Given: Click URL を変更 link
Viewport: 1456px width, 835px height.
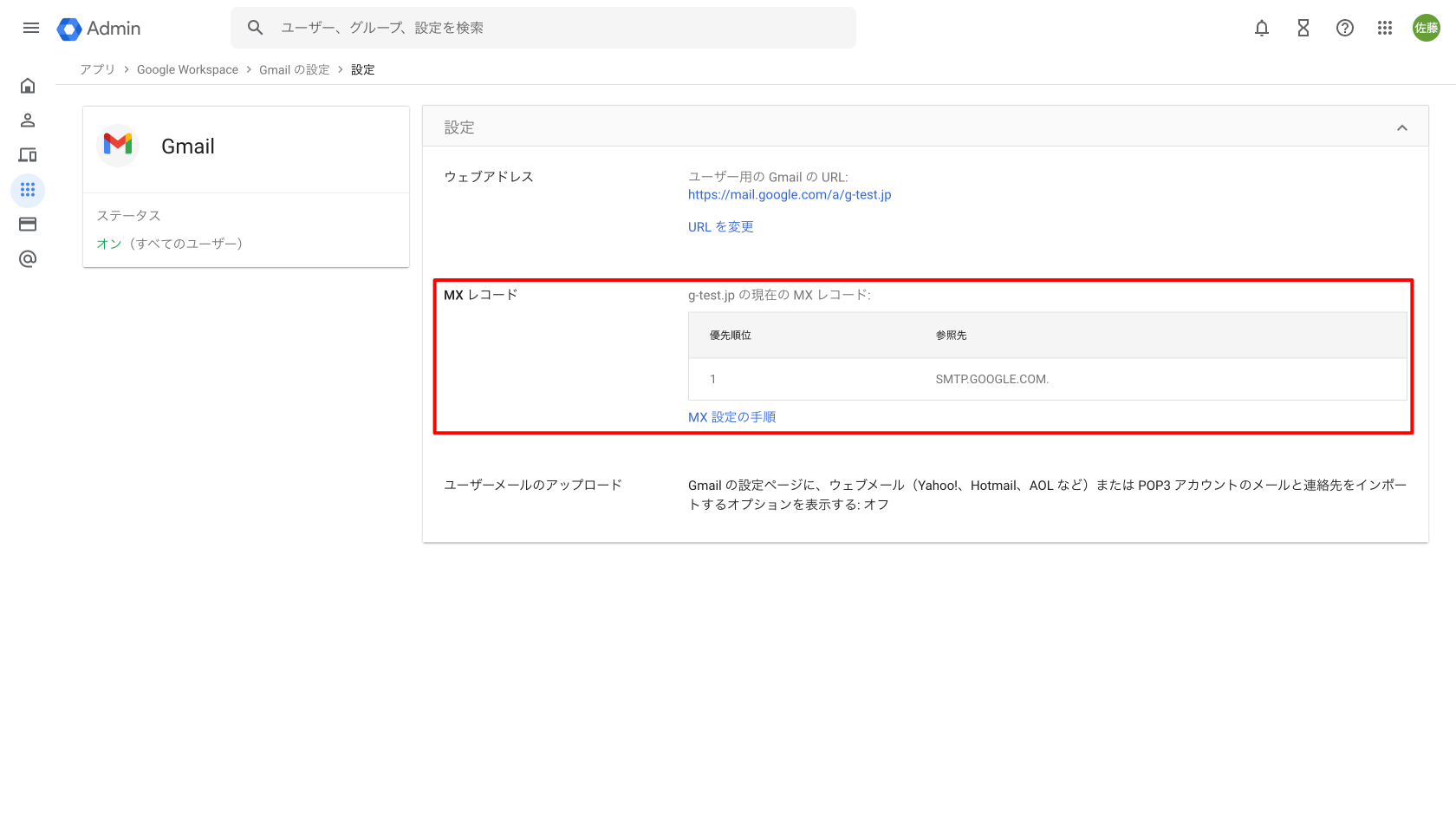Looking at the screenshot, I should point(721,226).
